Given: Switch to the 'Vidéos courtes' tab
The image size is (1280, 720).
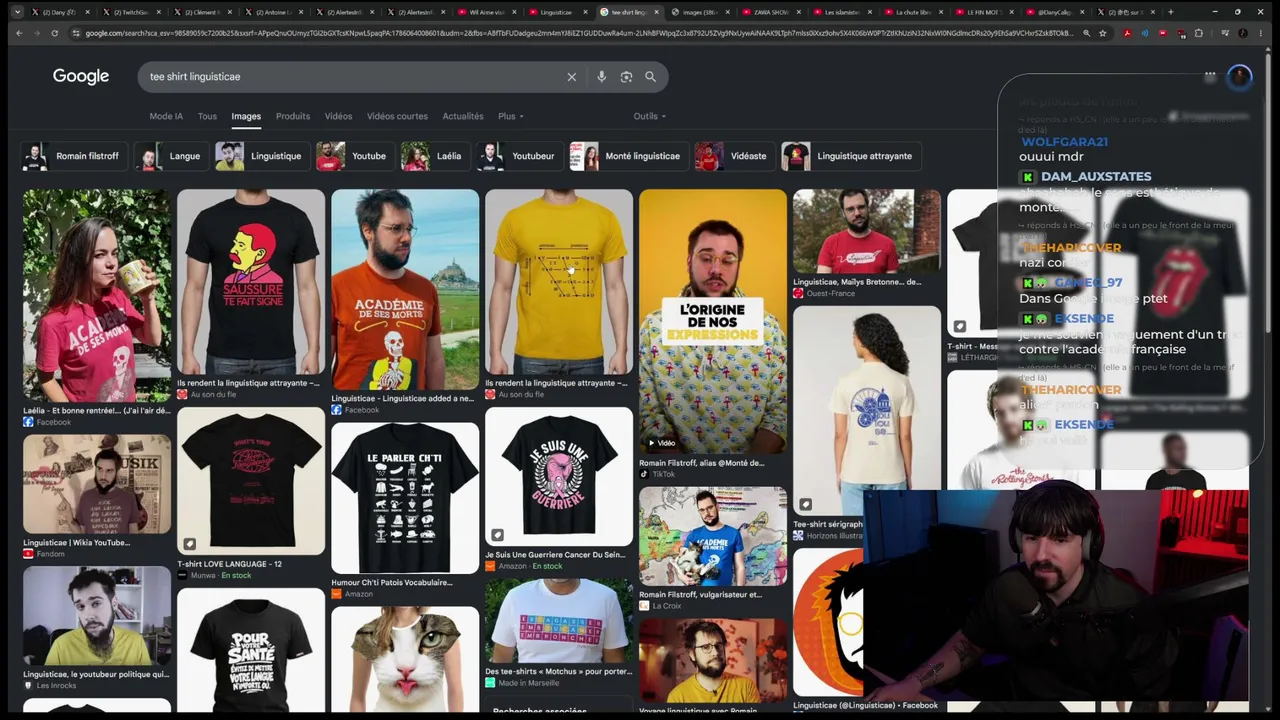Looking at the screenshot, I should click(x=397, y=116).
